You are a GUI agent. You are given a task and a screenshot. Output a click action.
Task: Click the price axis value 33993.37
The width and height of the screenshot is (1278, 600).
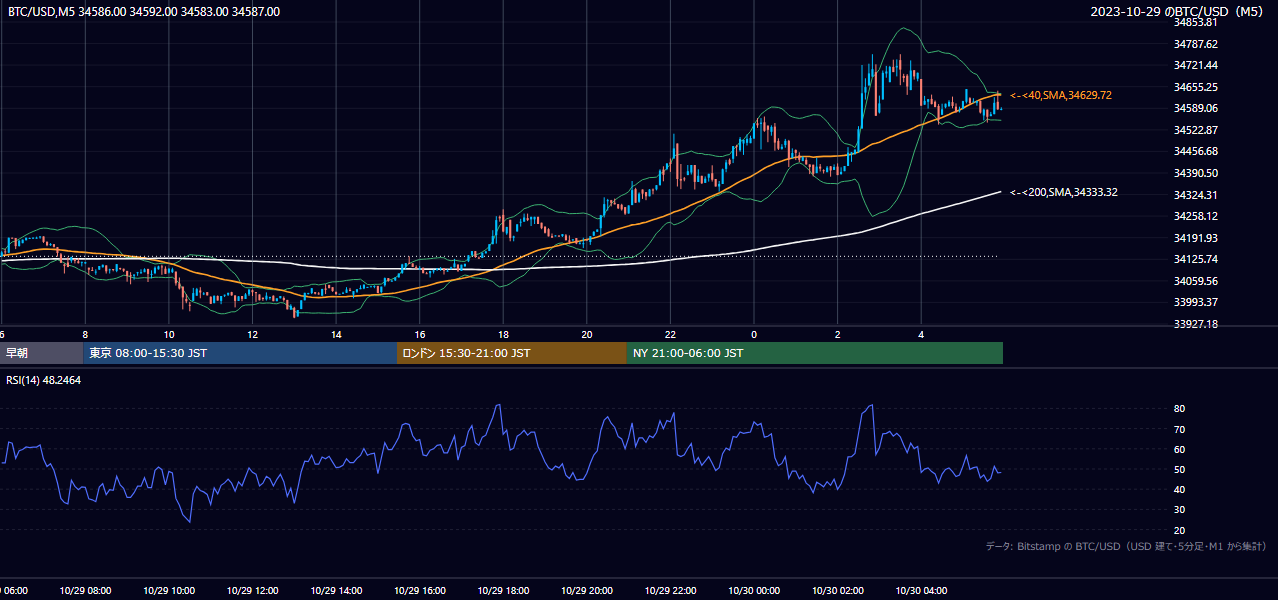(1195, 303)
